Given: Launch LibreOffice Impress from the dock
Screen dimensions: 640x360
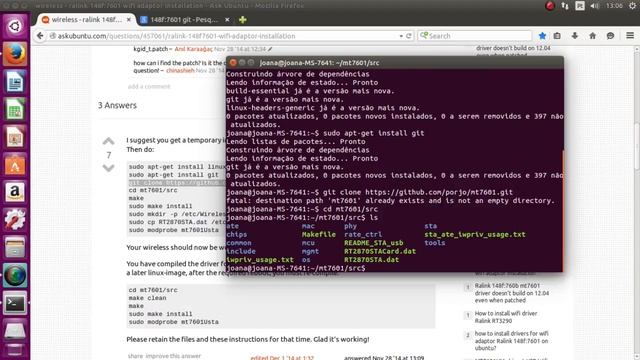Looking at the screenshot, I should (x=15, y=137).
